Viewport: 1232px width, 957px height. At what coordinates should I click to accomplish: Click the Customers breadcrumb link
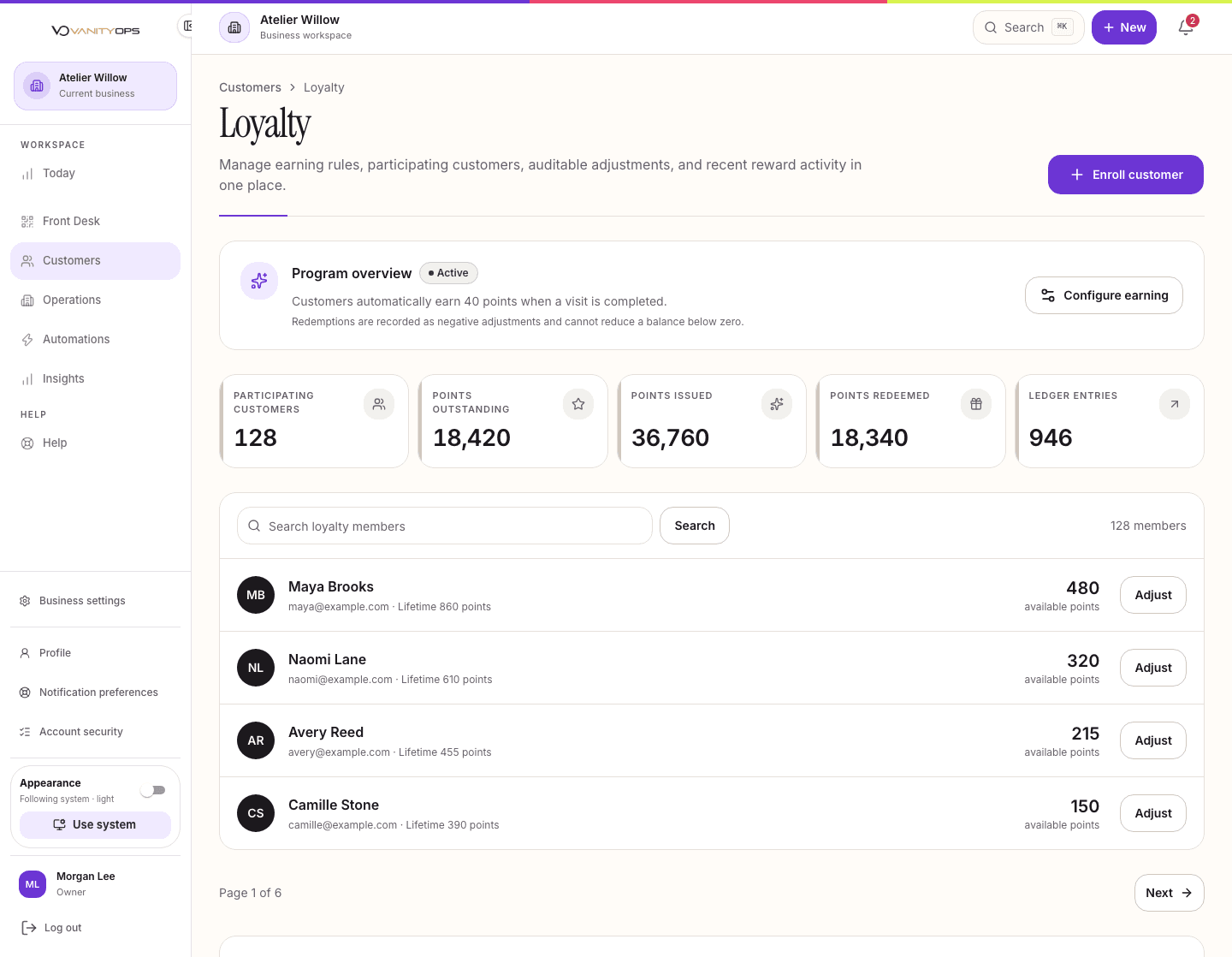click(250, 87)
